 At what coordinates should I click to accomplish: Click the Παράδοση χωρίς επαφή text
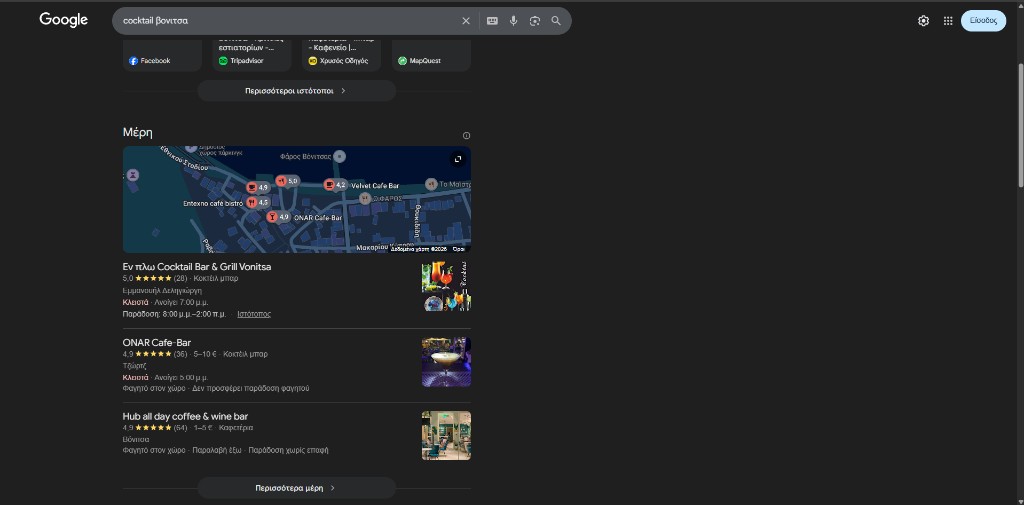pyautogui.click(x=288, y=450)
